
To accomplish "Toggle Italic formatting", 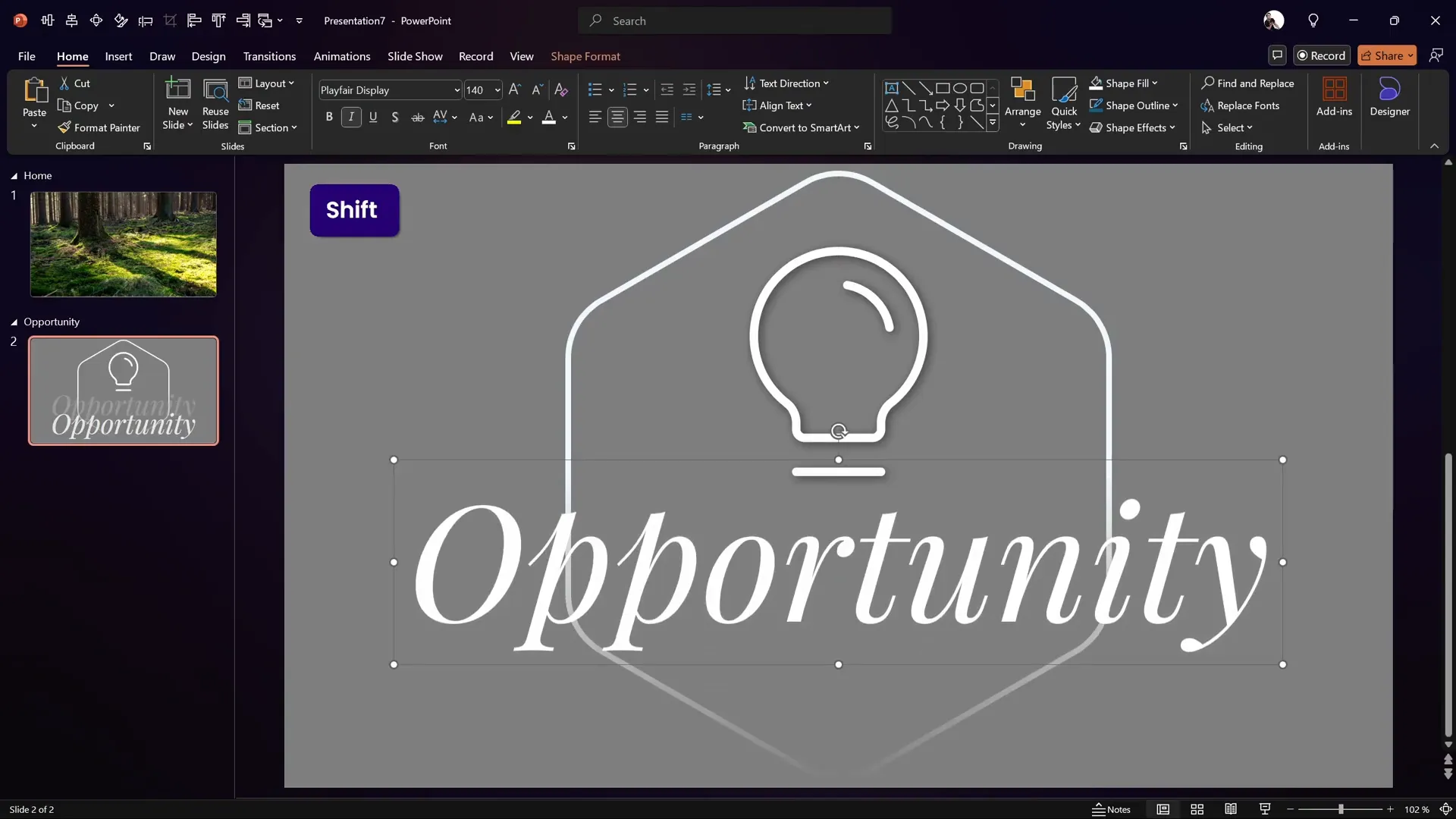I will [x=351, y=117].
